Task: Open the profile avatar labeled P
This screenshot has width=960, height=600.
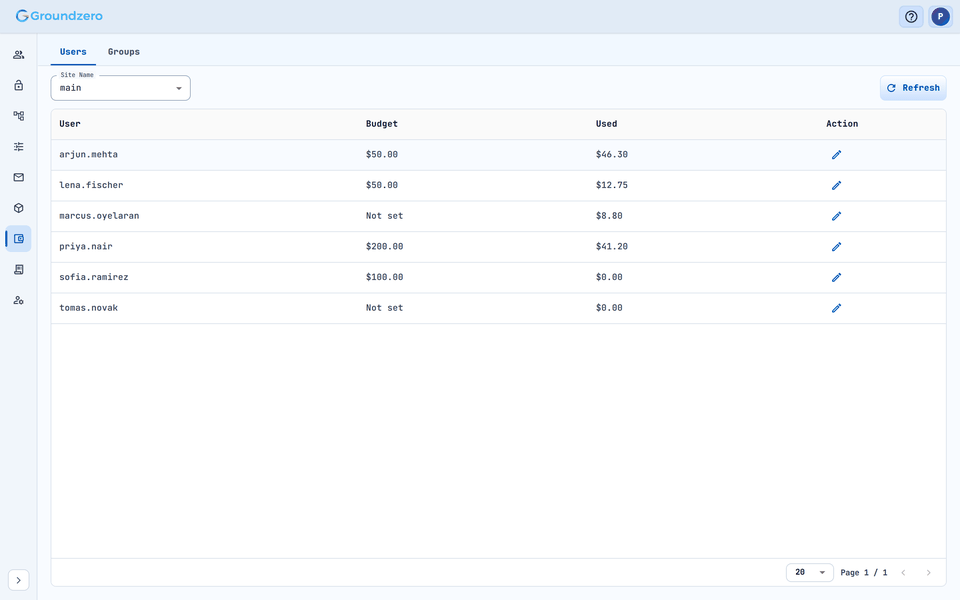Action: (x=940, y=17)
